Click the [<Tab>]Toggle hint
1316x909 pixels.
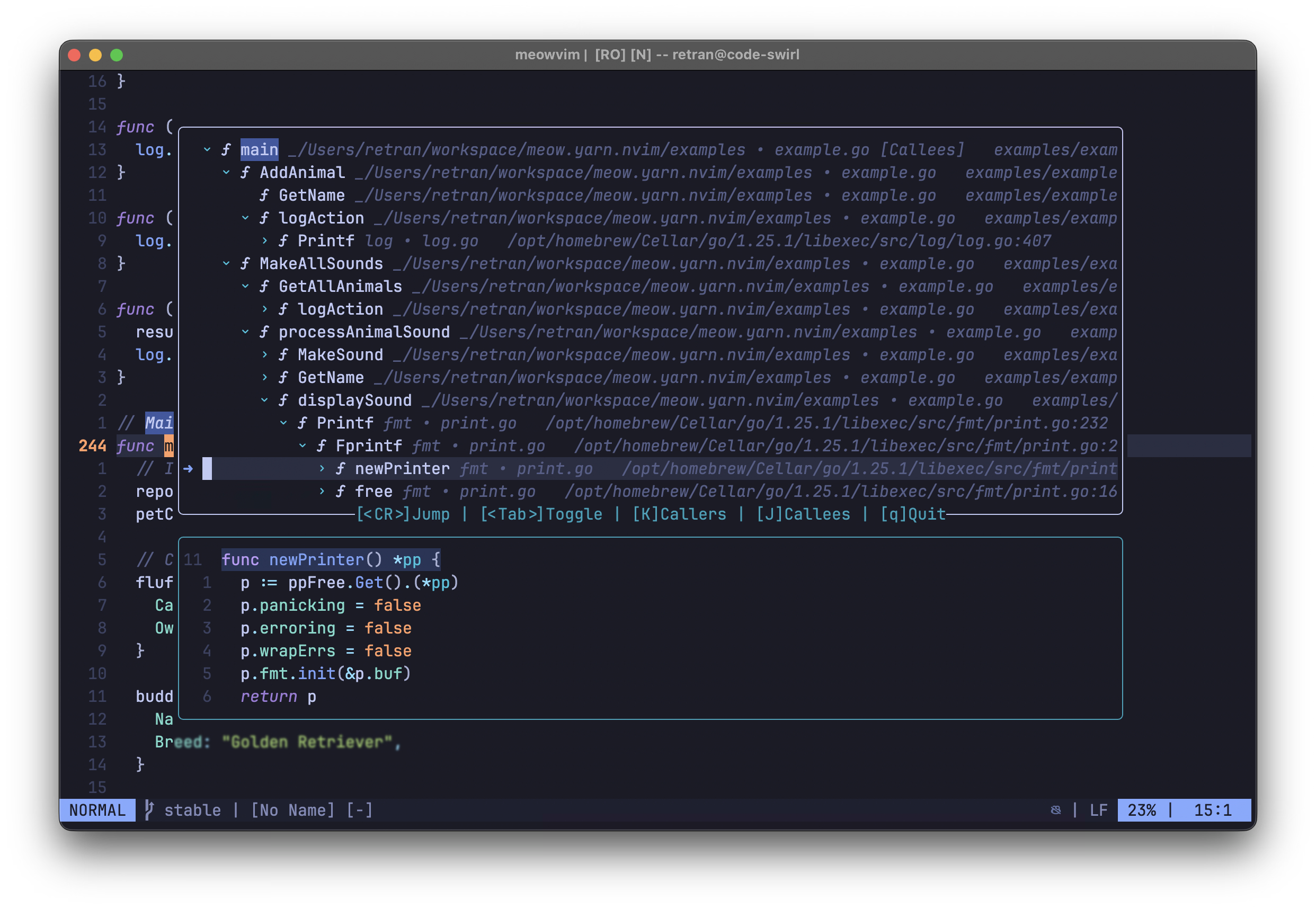pos(541,514)
